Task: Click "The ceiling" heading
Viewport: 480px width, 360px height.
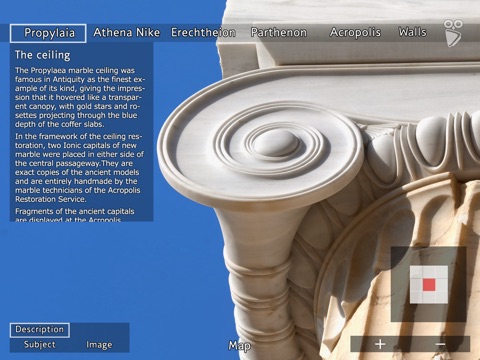Action: tap(43, 55)
